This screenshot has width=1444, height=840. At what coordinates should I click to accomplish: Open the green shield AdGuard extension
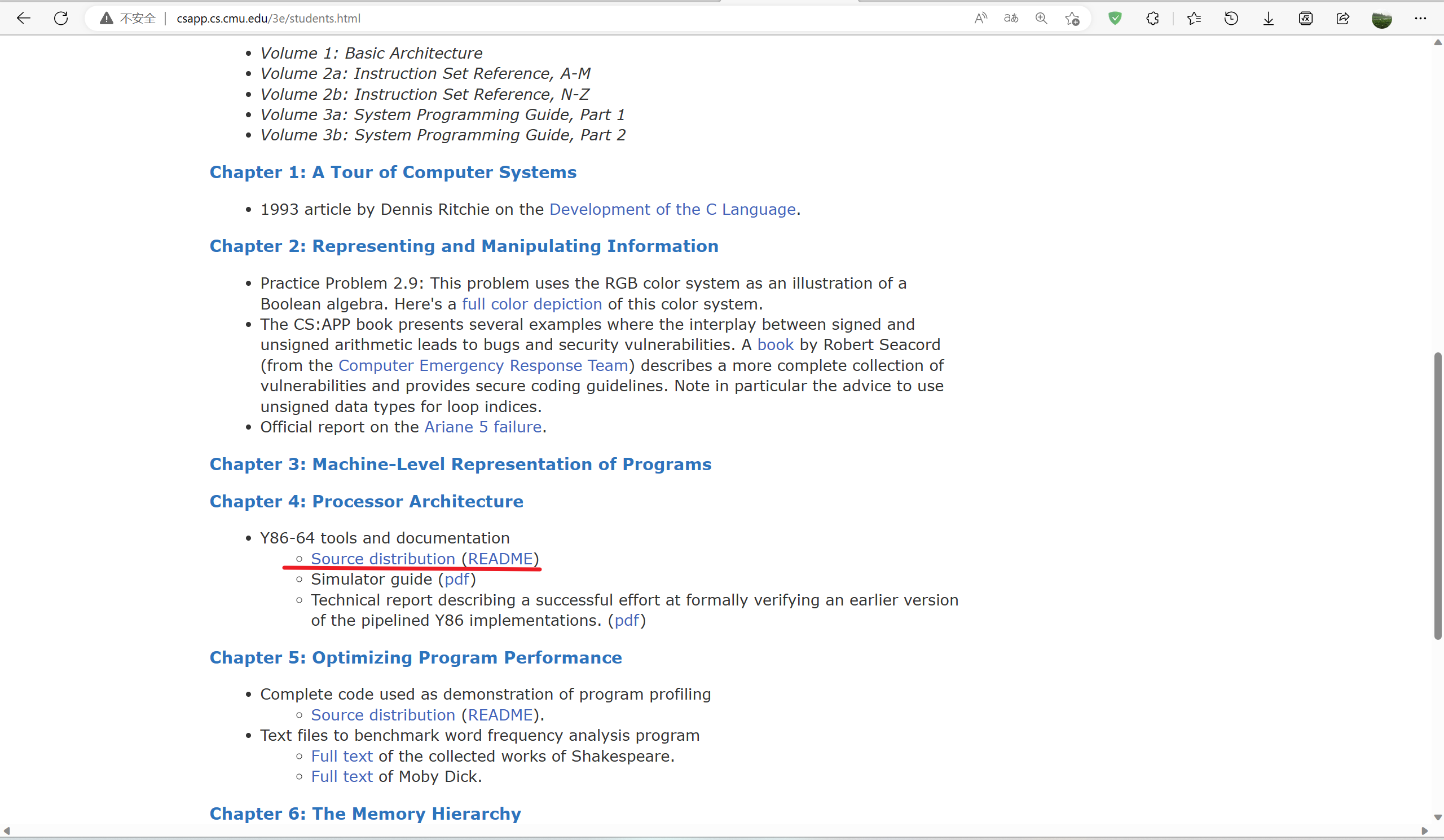1115,19
